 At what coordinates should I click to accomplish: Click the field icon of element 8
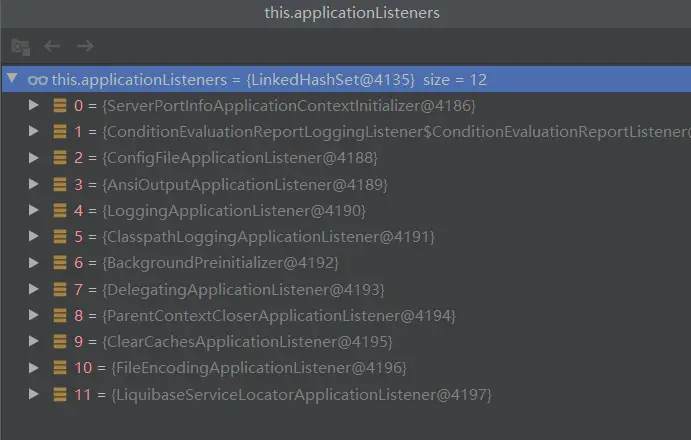(x=60, y=315)
